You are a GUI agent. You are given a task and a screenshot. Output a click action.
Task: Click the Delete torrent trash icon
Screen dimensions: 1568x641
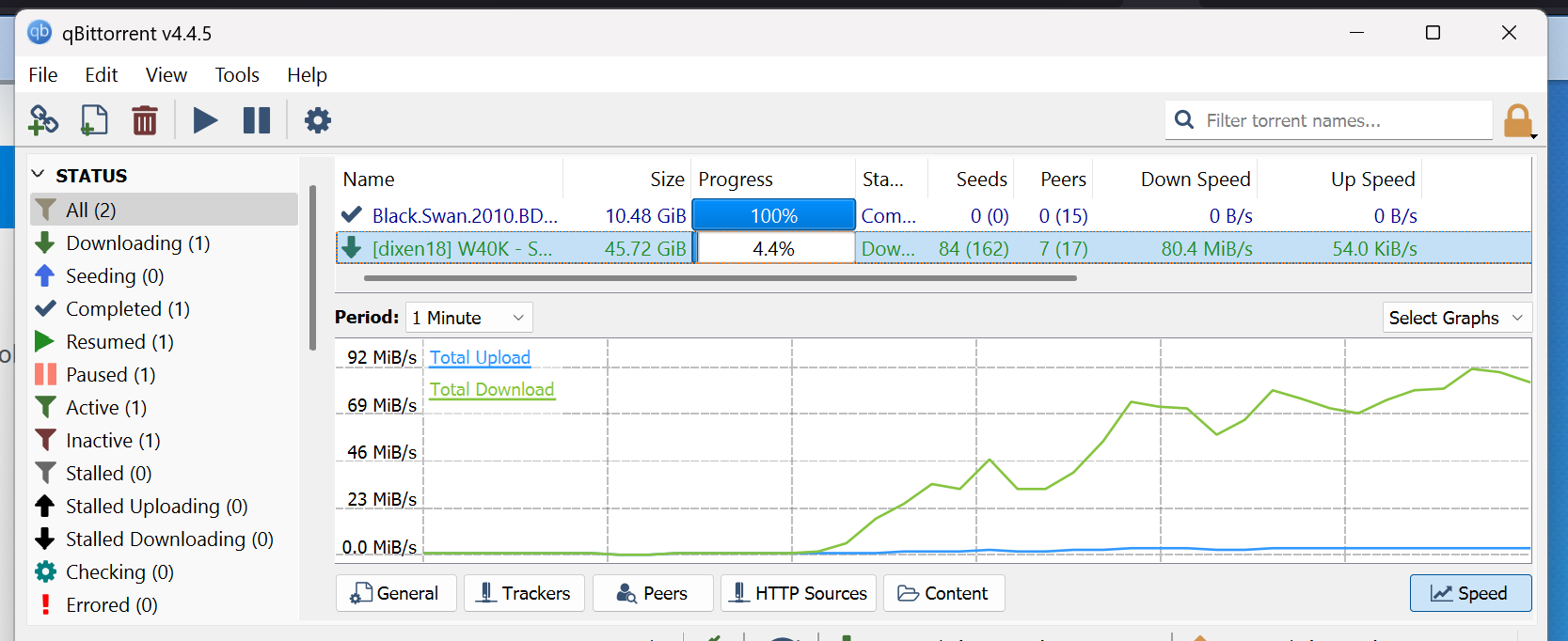(145, 120)
